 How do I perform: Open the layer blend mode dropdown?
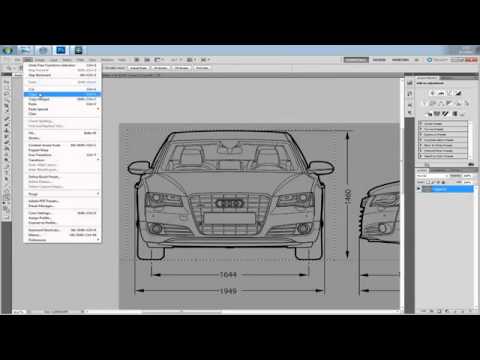(432, 176)
